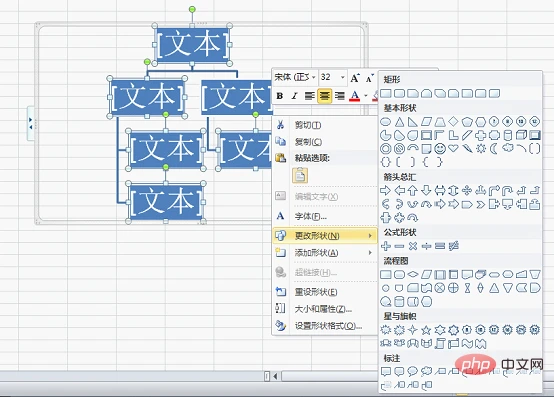Expand the SmartArt text pane tab
Viewport: 554px width, 397px height.
[x=31, y=123]
